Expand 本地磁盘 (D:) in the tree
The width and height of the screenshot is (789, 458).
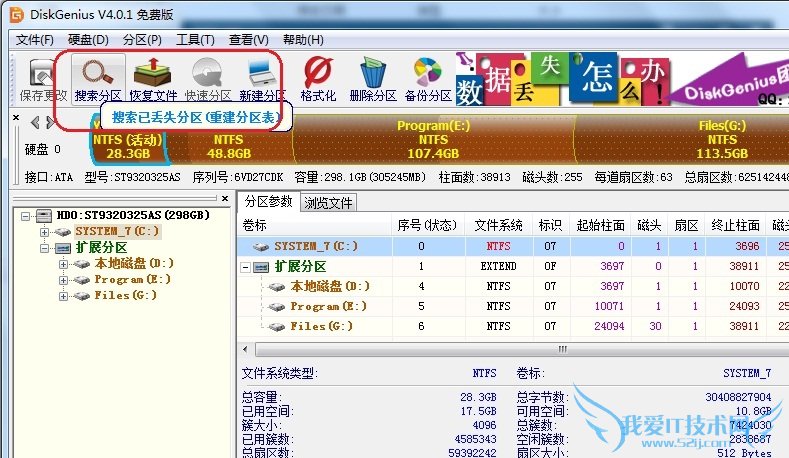pyautogui.click(x=63, y=264)
